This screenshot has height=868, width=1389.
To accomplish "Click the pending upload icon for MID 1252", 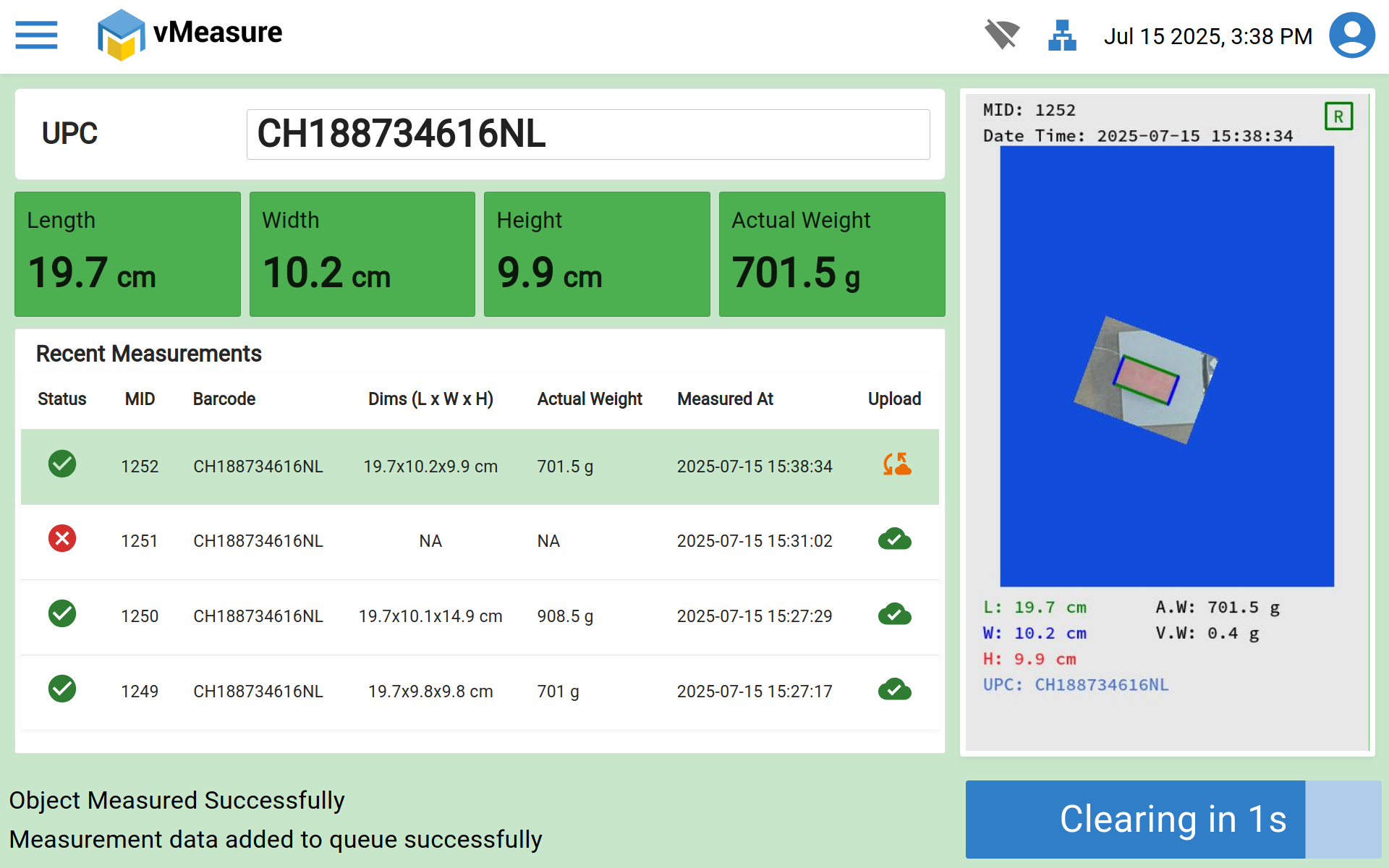I will (896, 464).
